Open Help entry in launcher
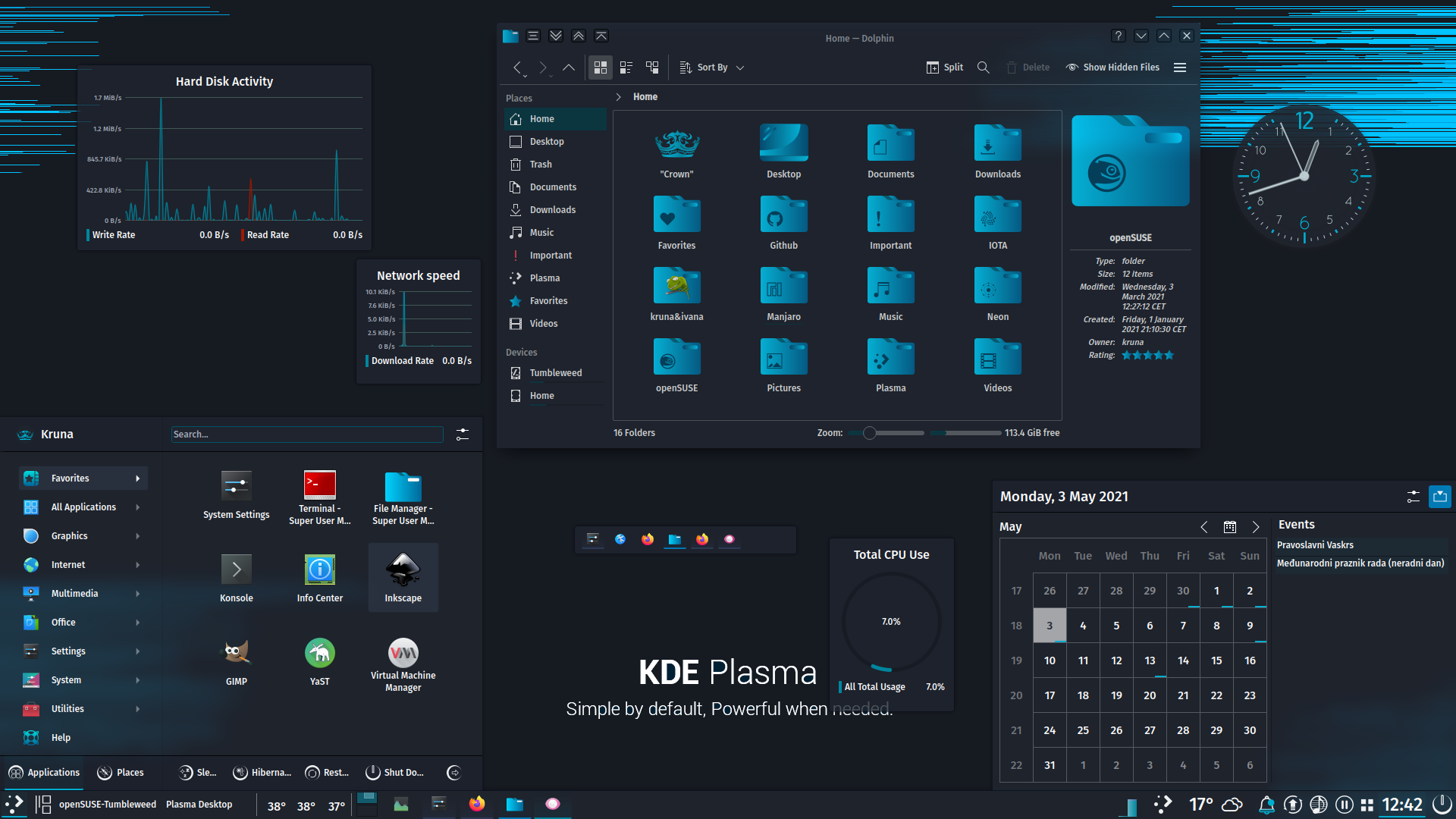This screenshot has height=819, width=1456. [x=83, y=738]
